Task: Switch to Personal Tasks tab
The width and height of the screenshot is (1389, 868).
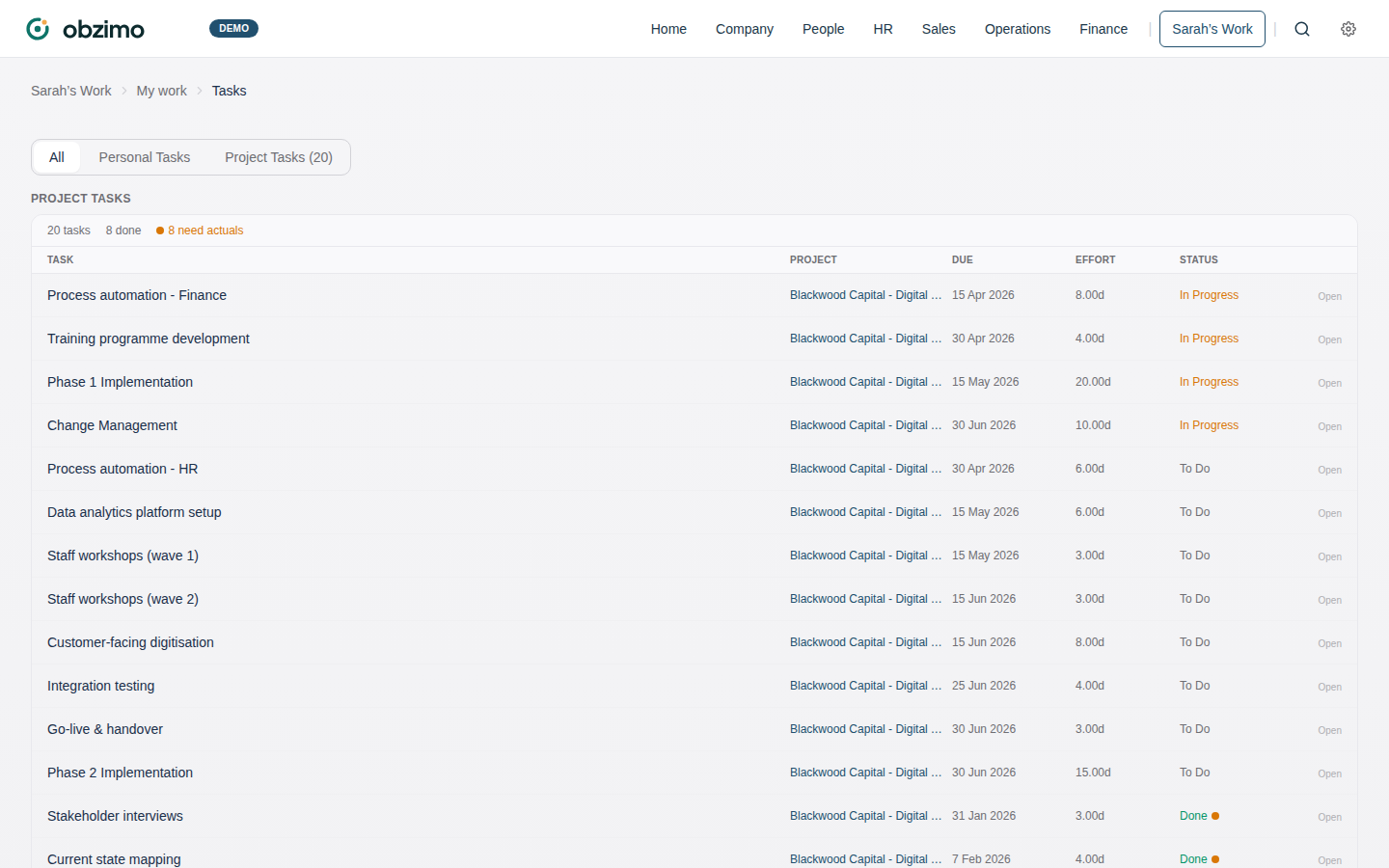Action: coord(145,157)
